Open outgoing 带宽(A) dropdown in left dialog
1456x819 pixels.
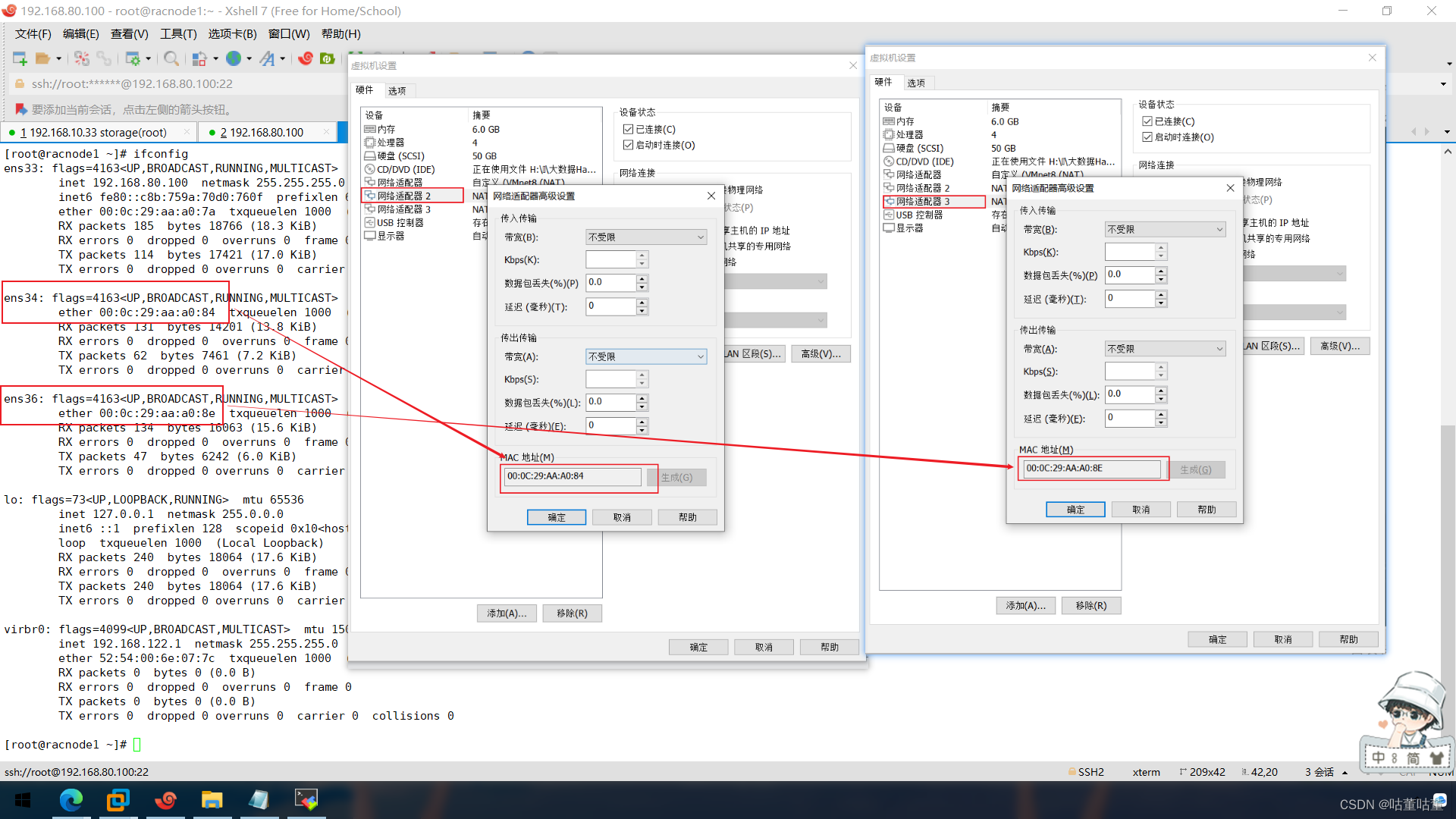[645, 356]
